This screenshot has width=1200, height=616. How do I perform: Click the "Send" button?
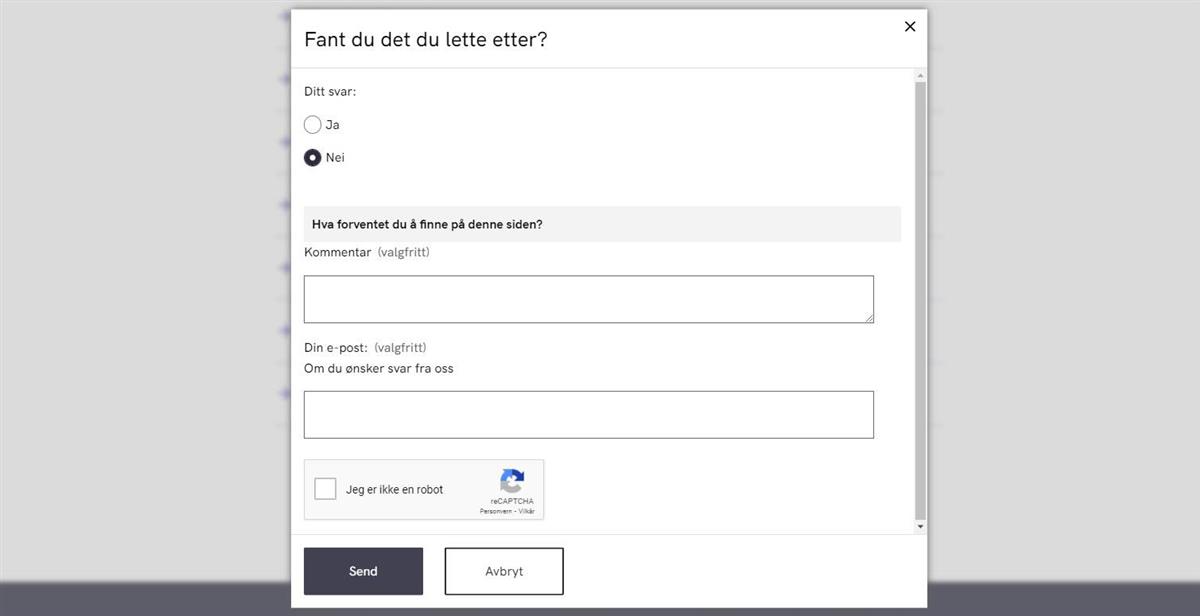point(363,571)
